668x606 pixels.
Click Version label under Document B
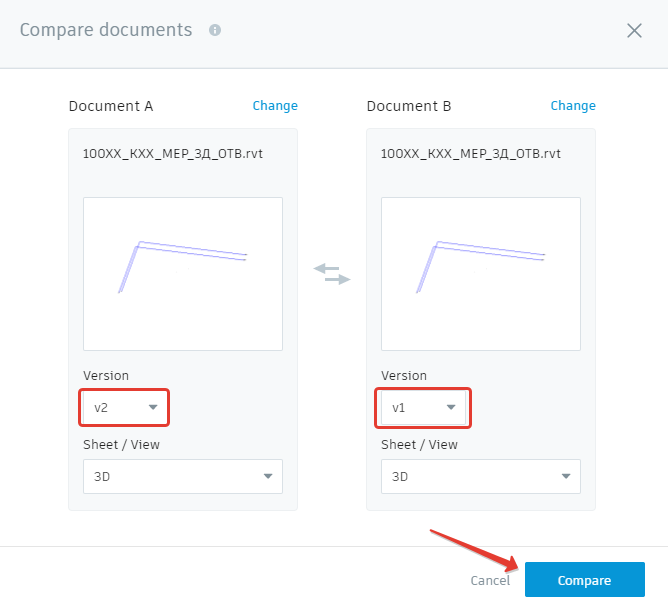[403, 375]
